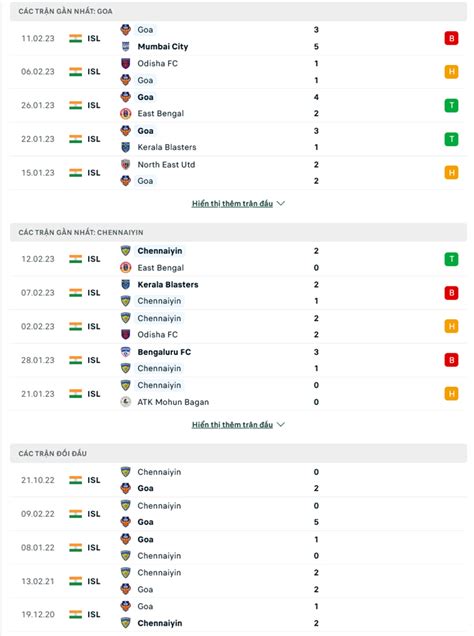Click the ISL league label in the 12.02.23 row
The height and width of the screenshot is (636, 474).
coord(94,259)
